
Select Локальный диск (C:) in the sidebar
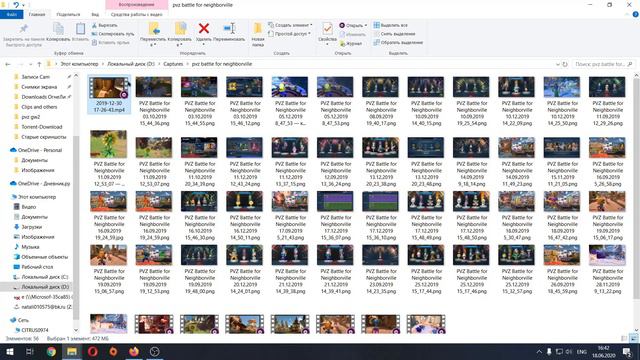pos(44,277)
